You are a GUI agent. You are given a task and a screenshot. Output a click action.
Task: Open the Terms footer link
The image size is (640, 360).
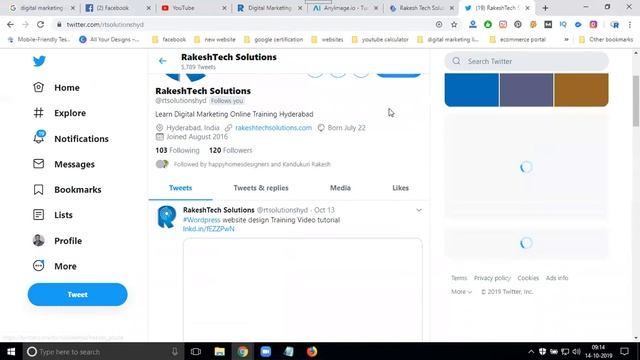(459, 278)
